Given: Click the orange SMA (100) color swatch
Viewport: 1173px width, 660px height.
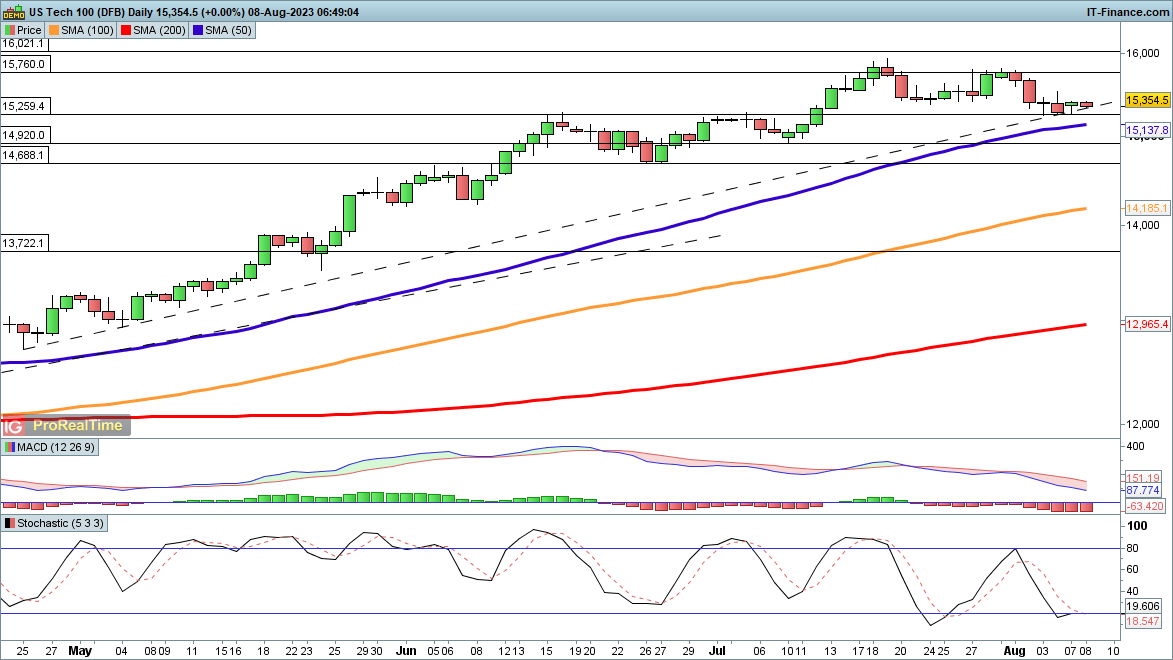Looking at the screenshot, I should 54,30.
